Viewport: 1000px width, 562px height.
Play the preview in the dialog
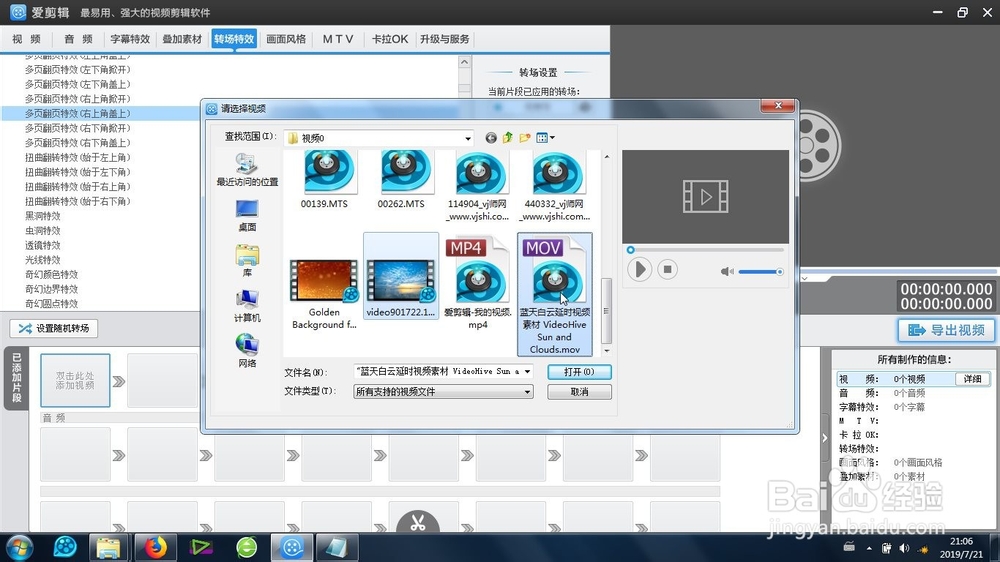[x=639, y=269]
